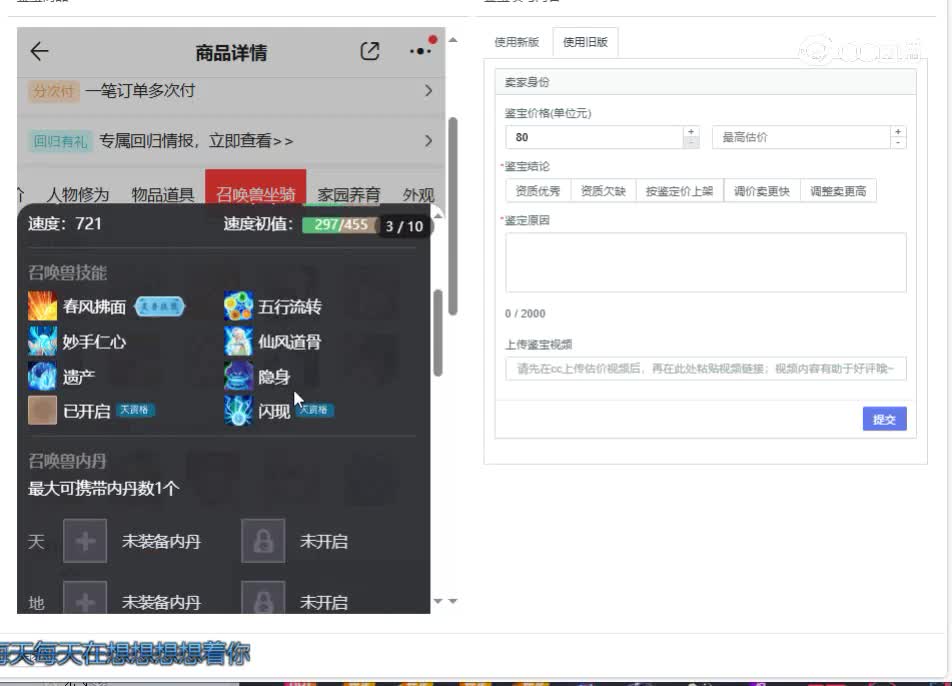Select the 妙手仁心 skill icon
Viewport: 952px width, 686px height.
42,341
